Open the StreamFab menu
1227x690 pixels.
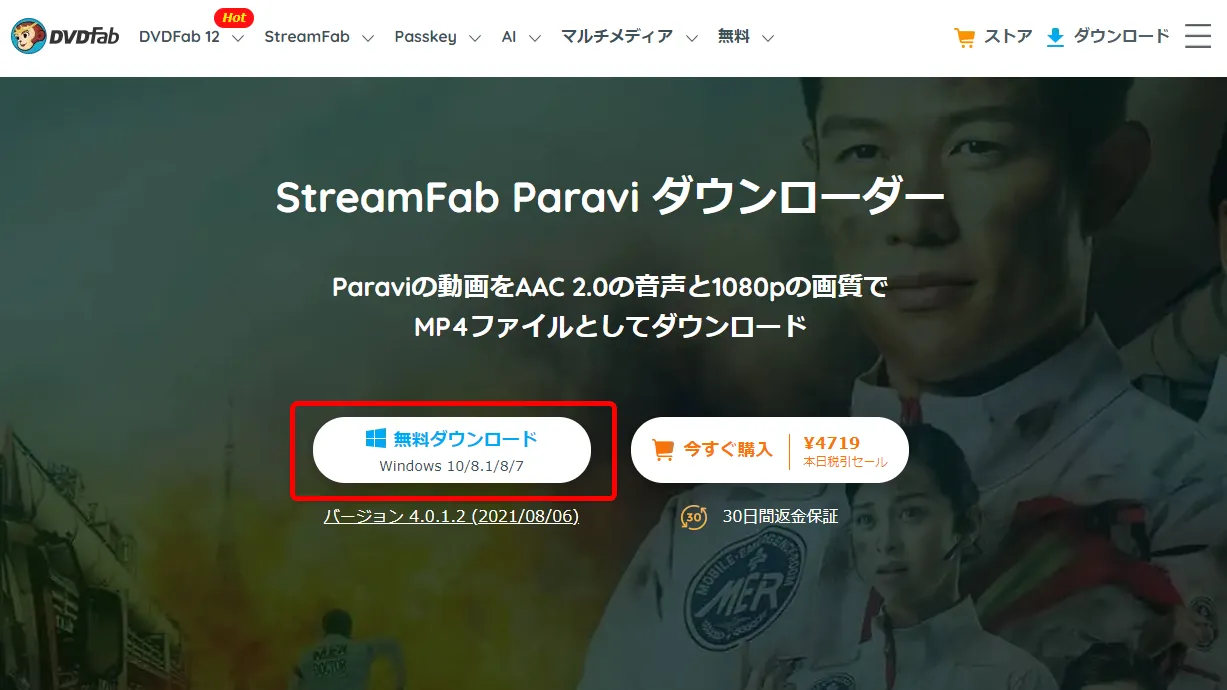coord(307,37)
